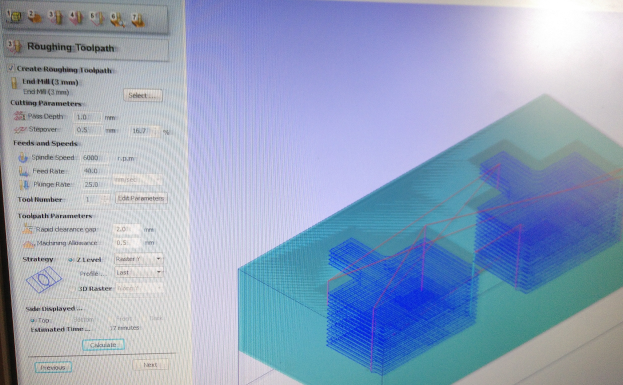Choose Bottom under Side Displayed

(67, 319)
